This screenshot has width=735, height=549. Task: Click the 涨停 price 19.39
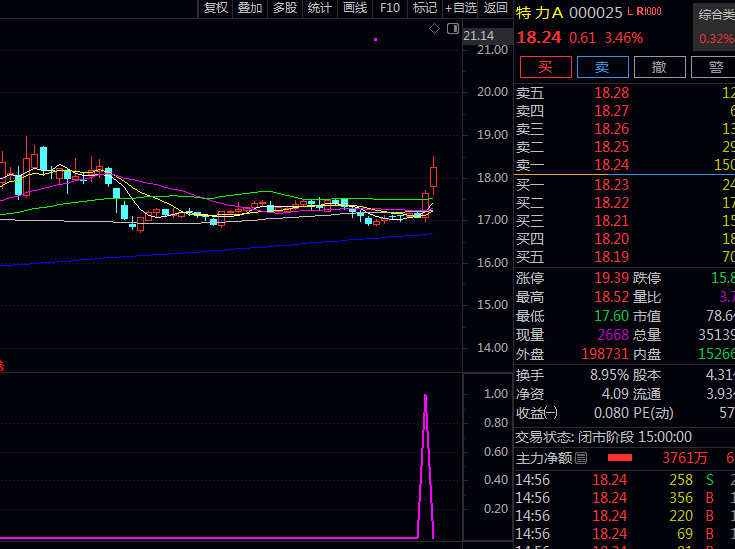tap(611, 278)
